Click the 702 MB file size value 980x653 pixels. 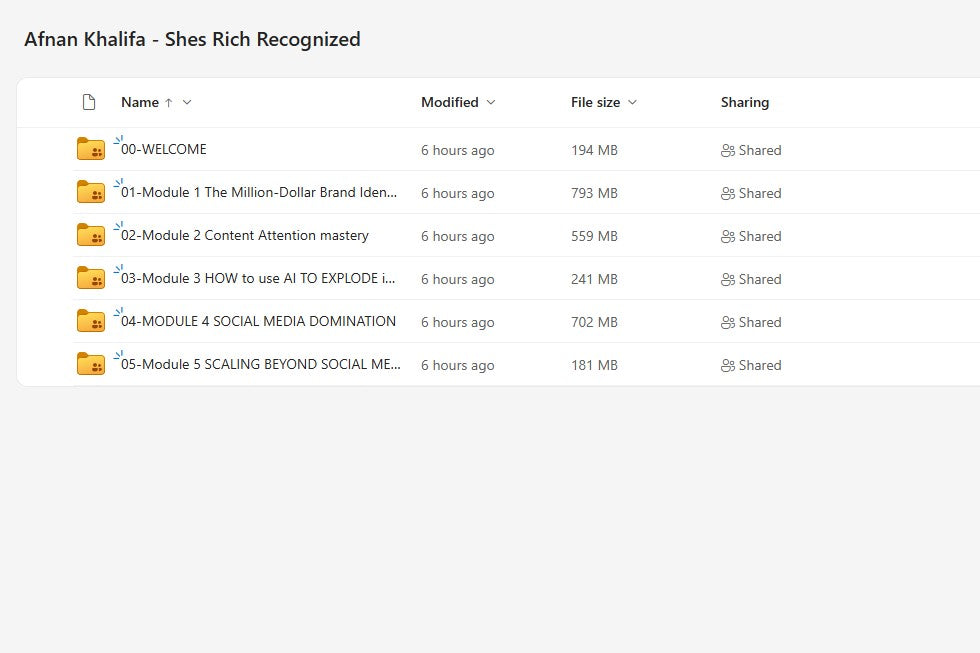coord(594,322)
